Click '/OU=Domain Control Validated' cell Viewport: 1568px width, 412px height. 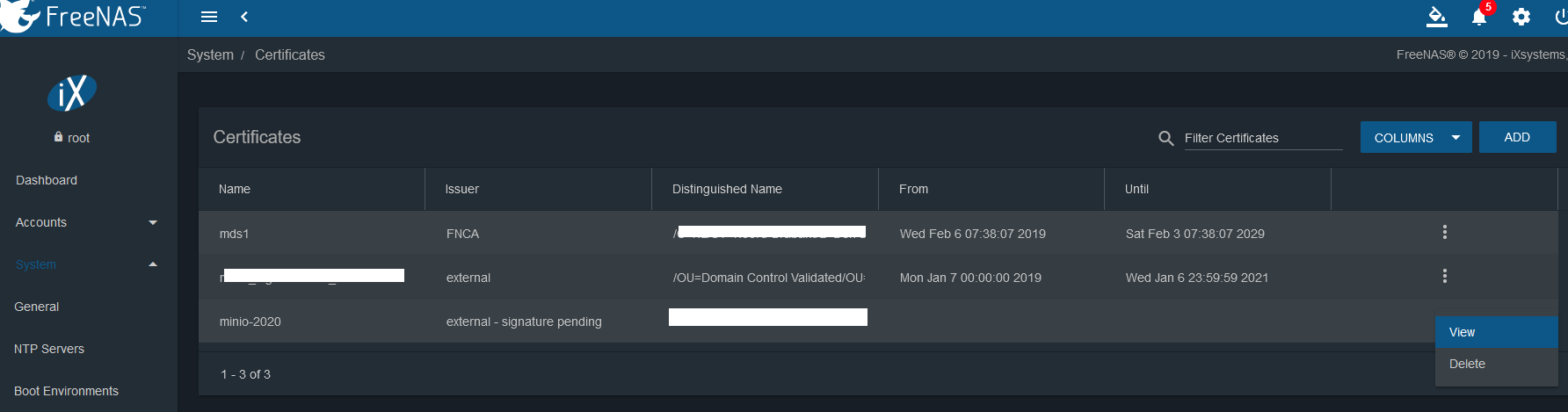point(769,278)
